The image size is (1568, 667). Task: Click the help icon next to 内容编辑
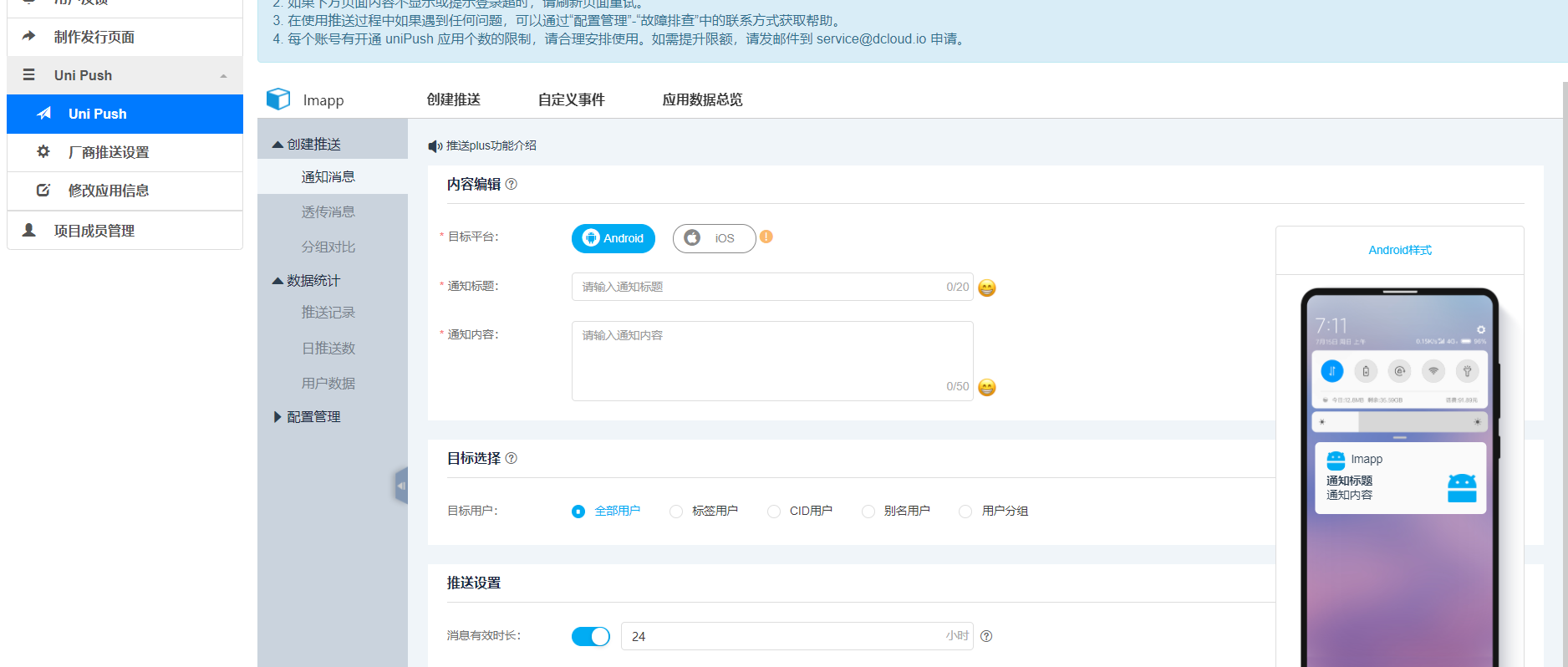512,184
